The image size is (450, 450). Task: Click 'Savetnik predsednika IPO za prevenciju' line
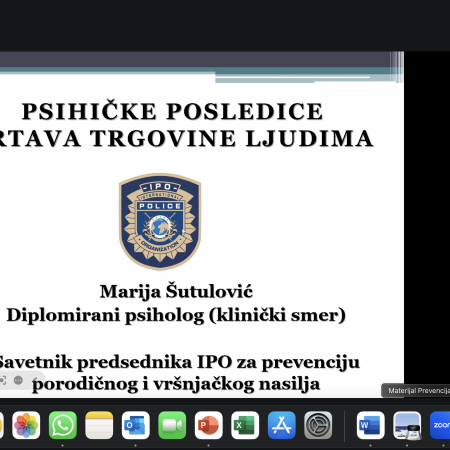click(x=179, y=362)
